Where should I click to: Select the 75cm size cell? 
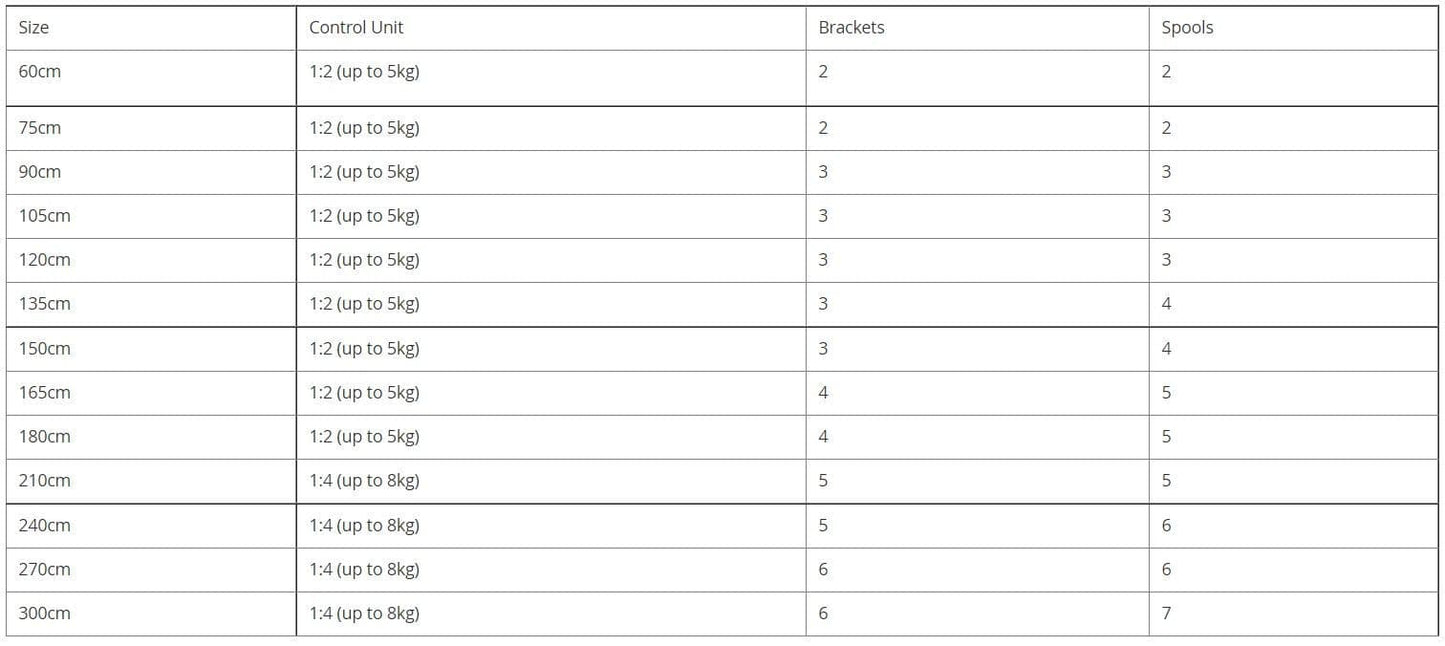(x=40, y=128)
